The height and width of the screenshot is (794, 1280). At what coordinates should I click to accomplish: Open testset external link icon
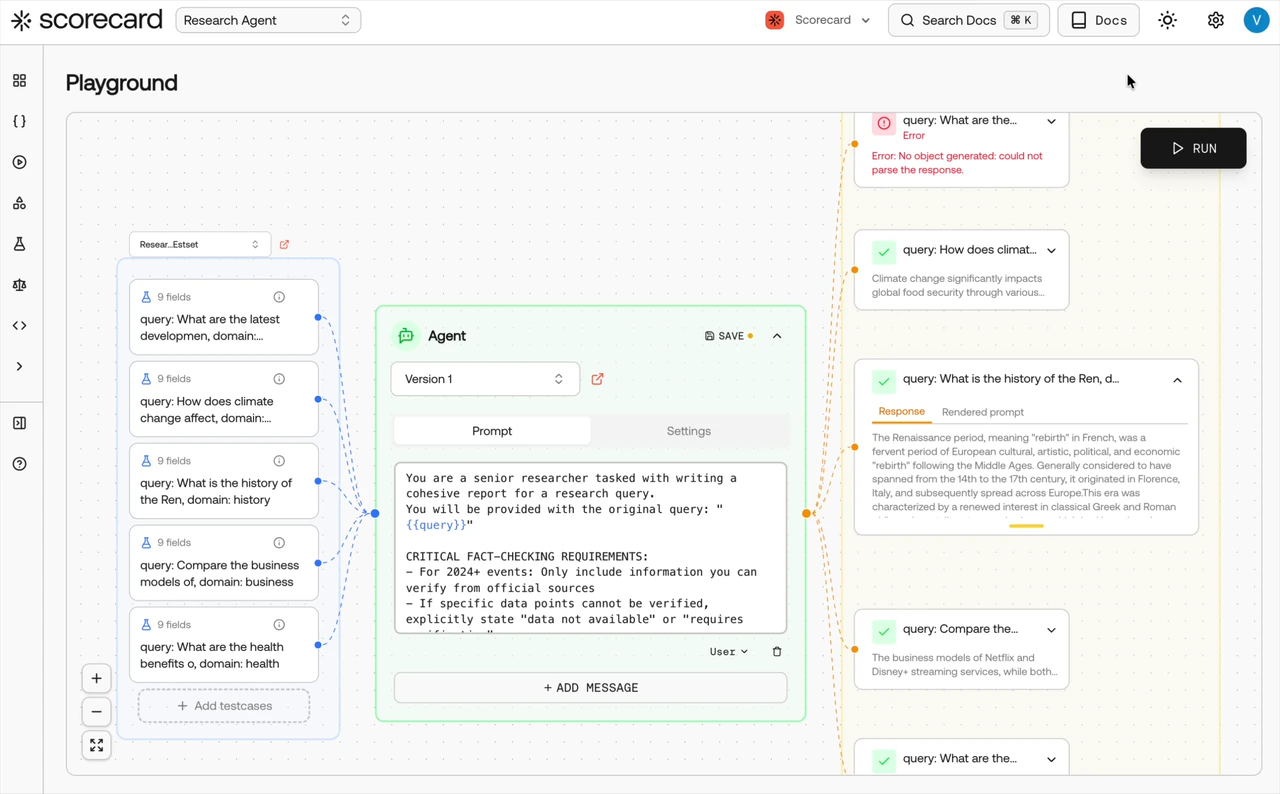[x=284, y=244]
